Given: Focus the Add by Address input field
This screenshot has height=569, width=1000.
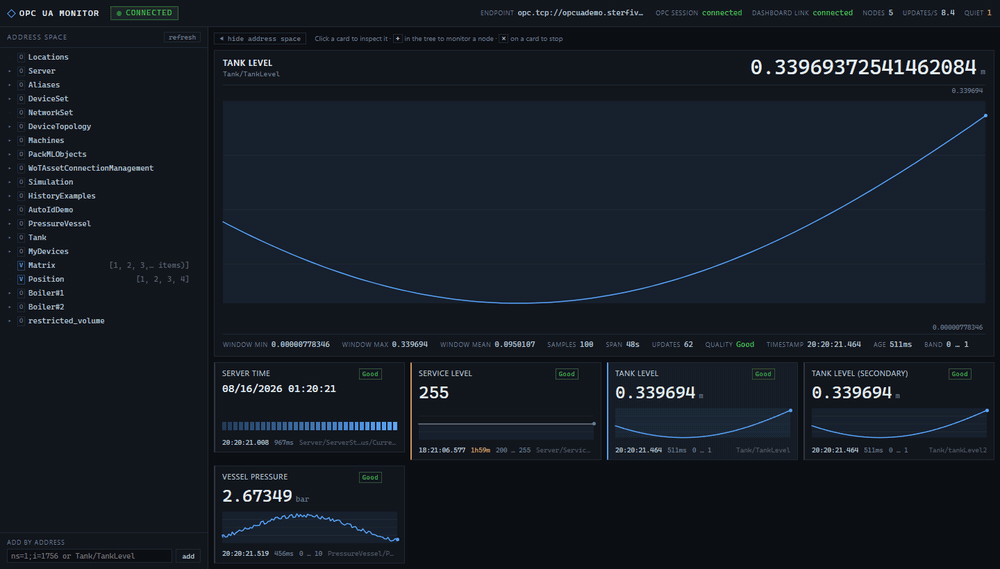Looking at the screenshot, I should (89, 556).
